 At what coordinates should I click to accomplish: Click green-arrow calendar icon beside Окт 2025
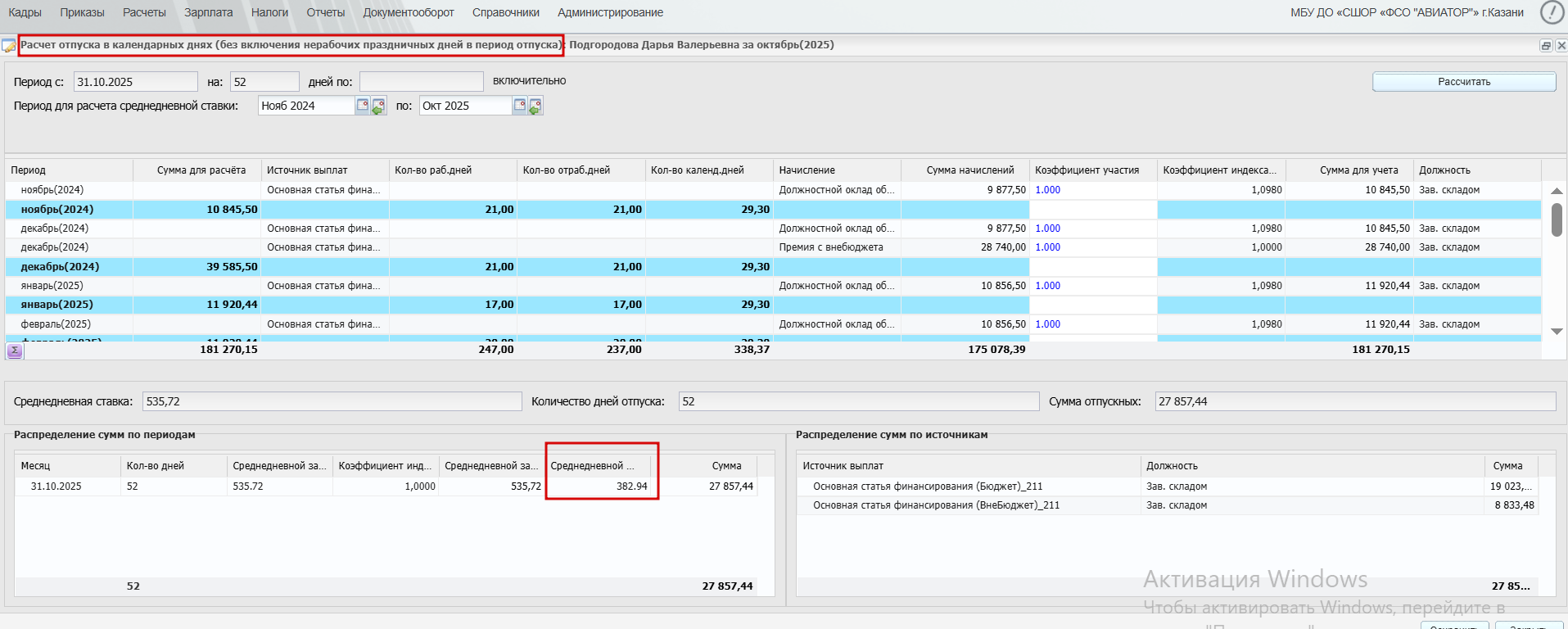(535, 106)
